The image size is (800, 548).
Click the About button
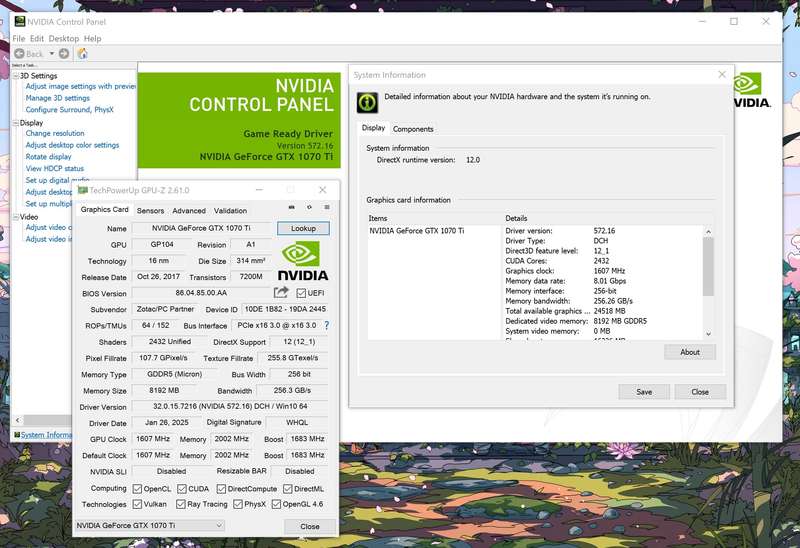[690, 352]
